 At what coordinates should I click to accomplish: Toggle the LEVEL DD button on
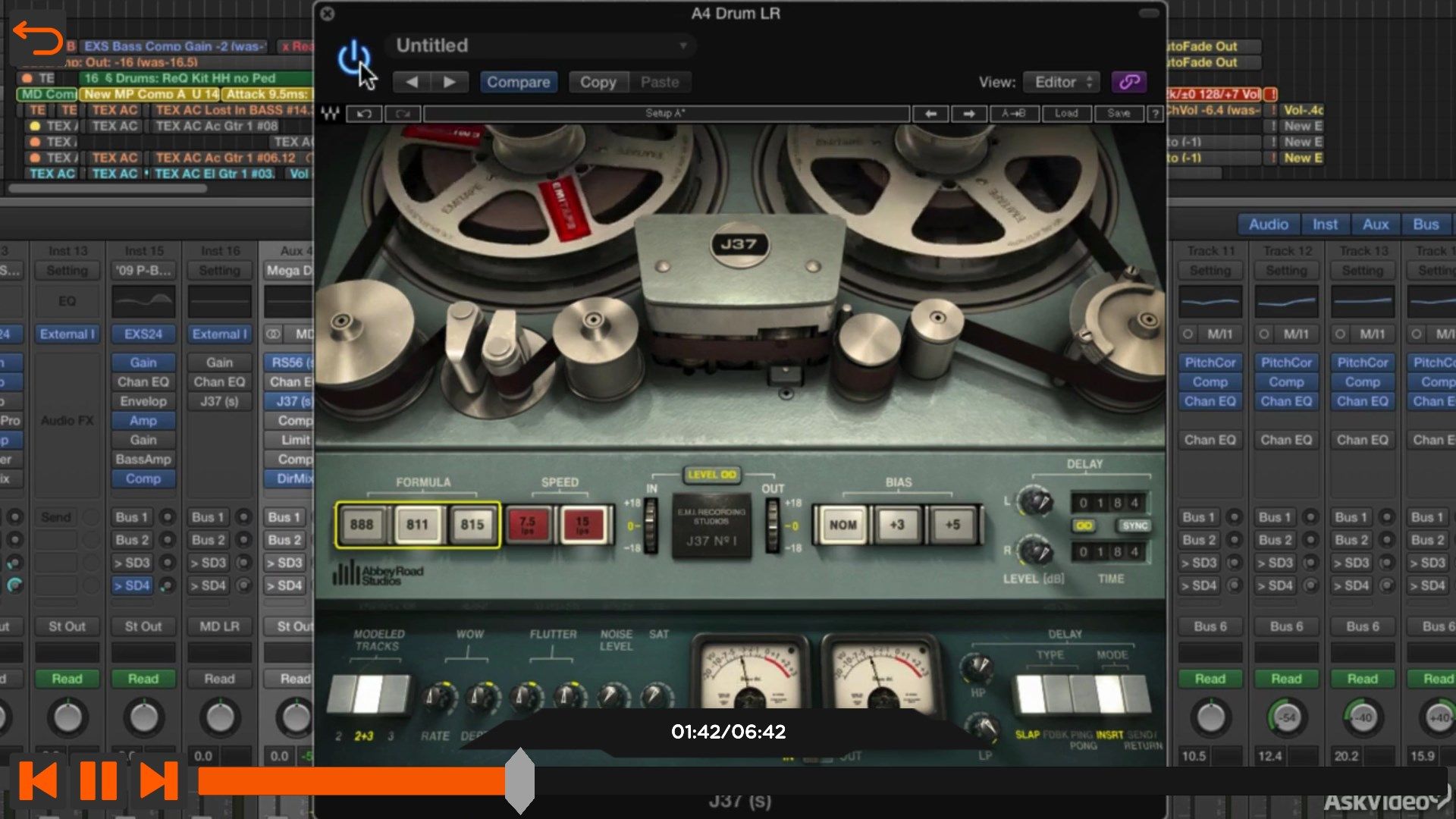click(711, 473)
